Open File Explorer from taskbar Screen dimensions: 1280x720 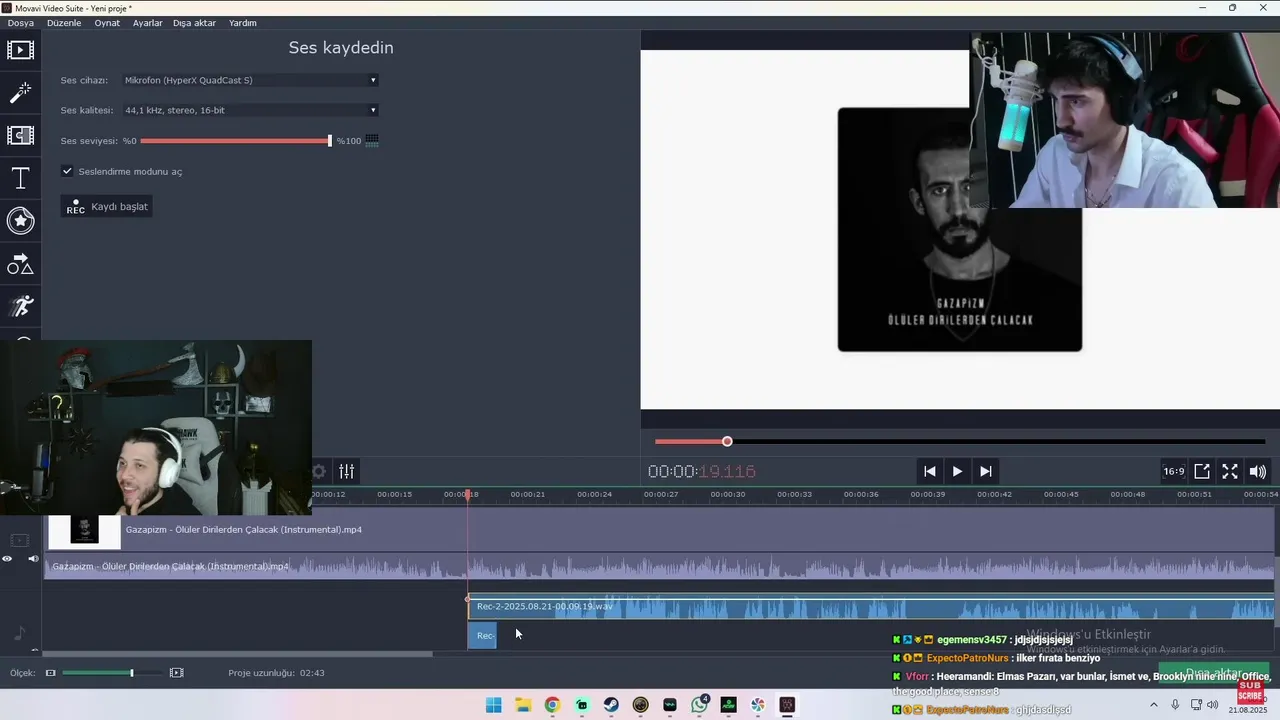pyautogui.click(x=523, y=705)
